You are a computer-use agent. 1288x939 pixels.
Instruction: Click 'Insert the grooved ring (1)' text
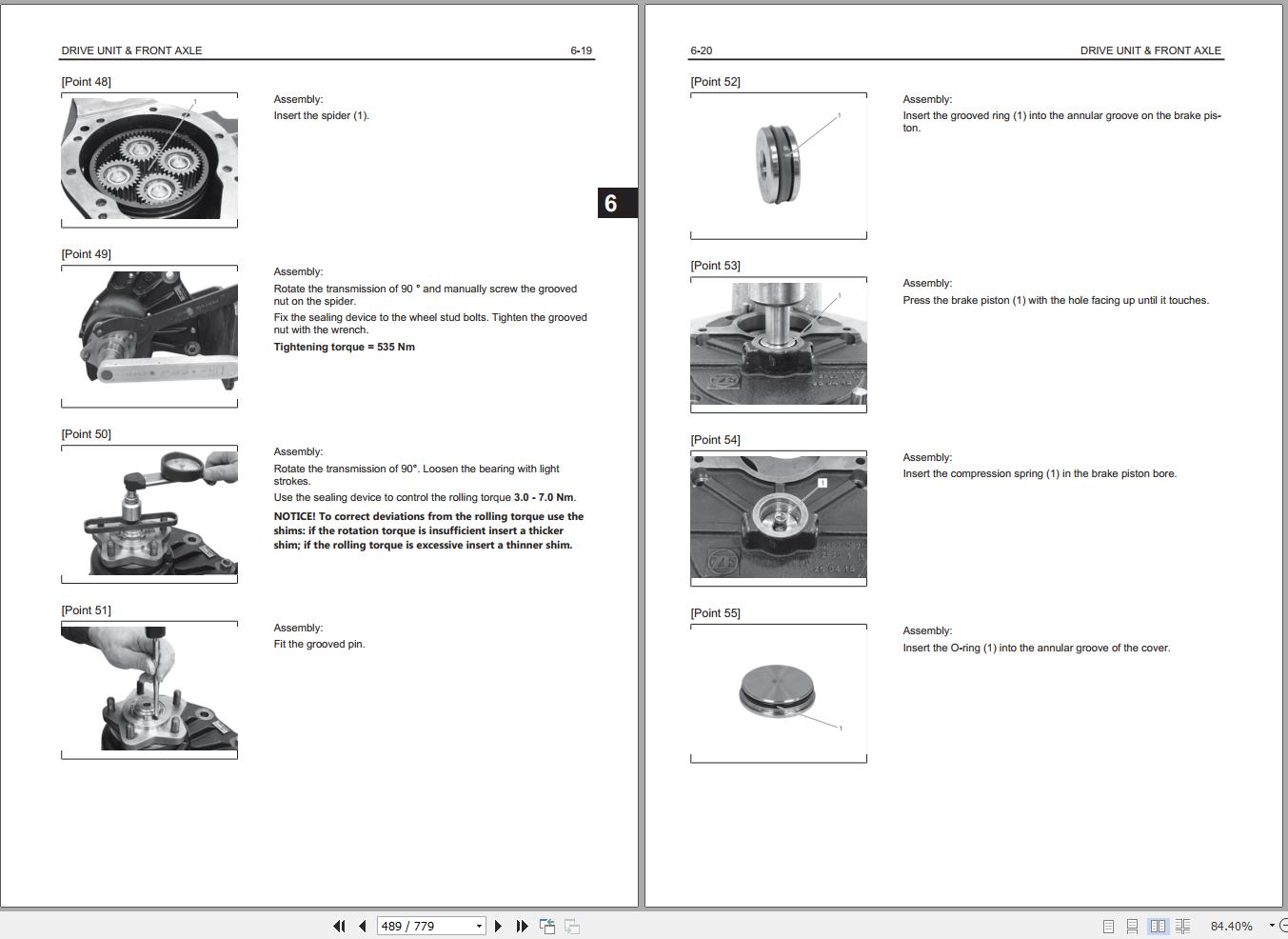(1061, 122)
